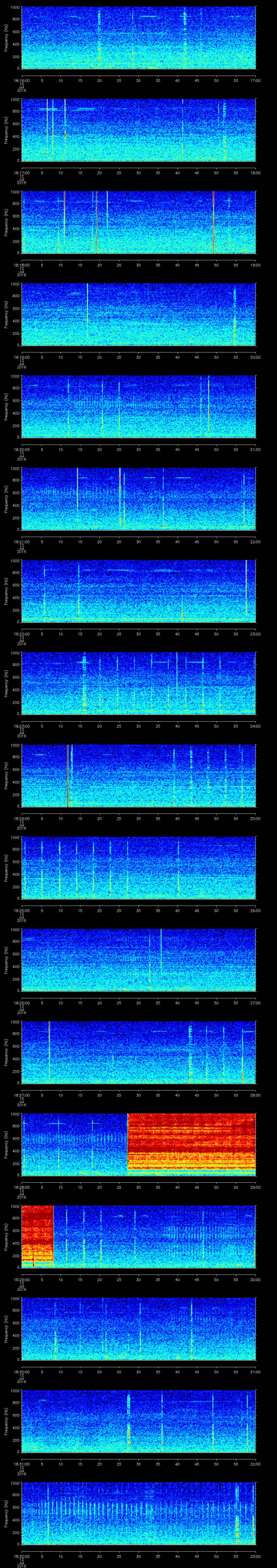Screen dimensions: 277x1568
Task: Click the 18:23:00 start time label
Action: (x=21, y=726)
